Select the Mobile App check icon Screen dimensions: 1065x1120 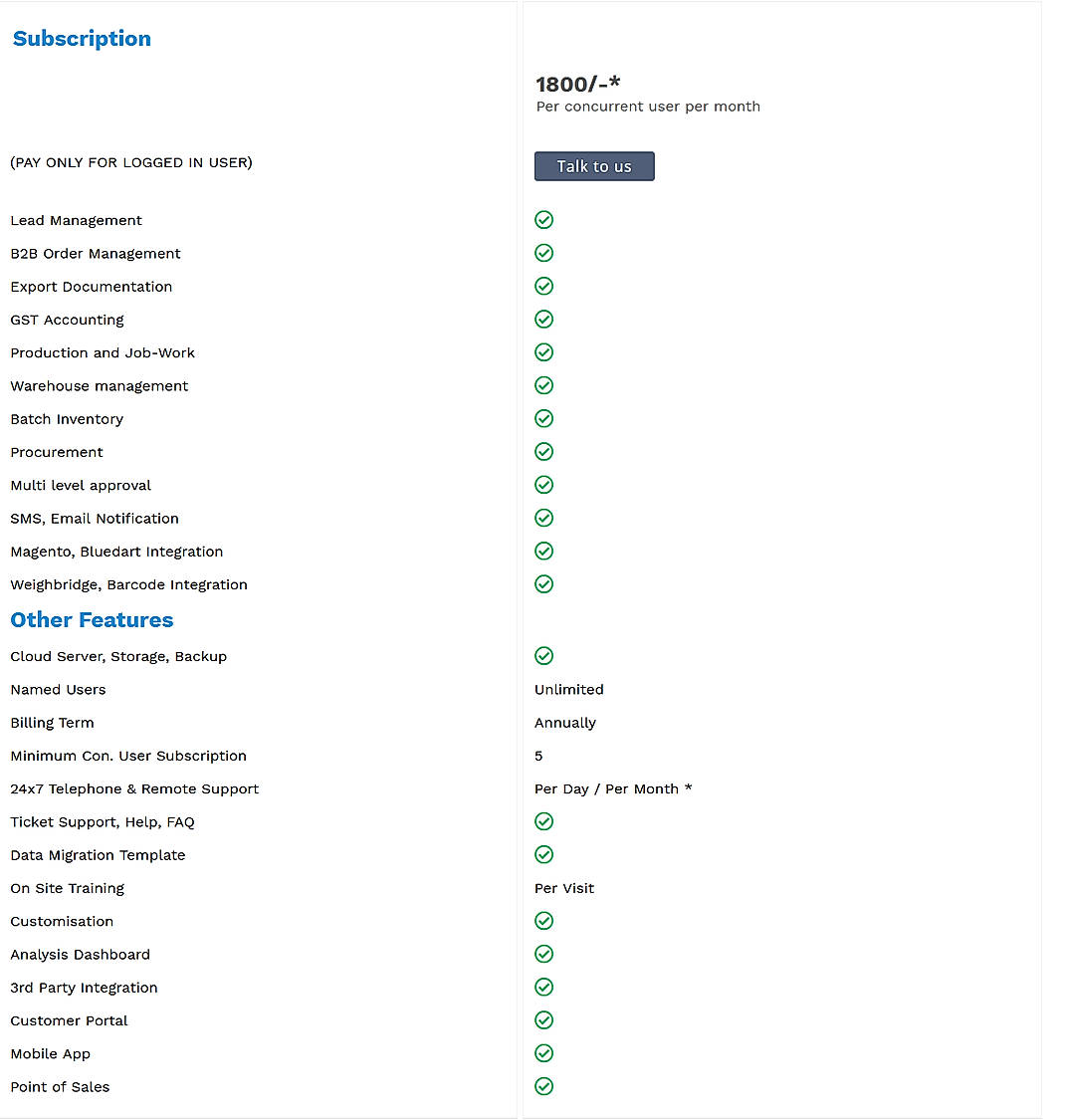(543, 1053)
